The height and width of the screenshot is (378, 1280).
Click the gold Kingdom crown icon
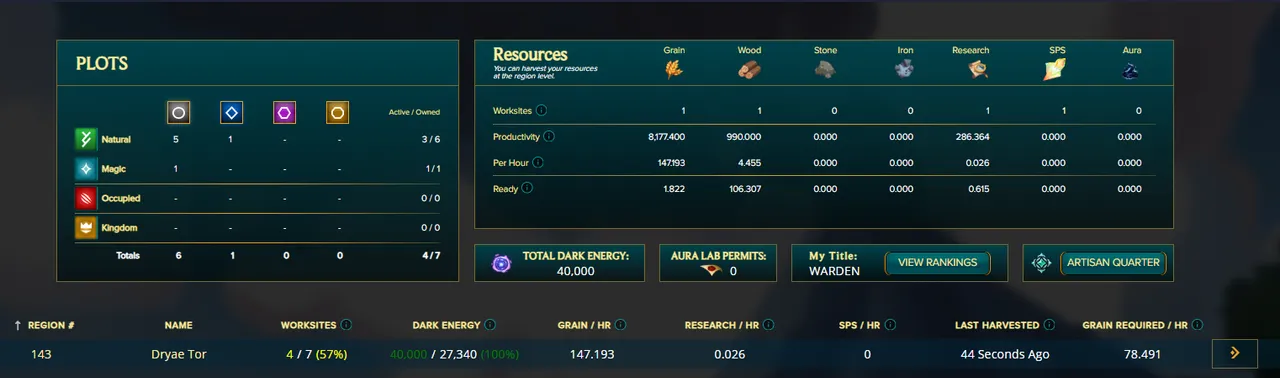86,228
